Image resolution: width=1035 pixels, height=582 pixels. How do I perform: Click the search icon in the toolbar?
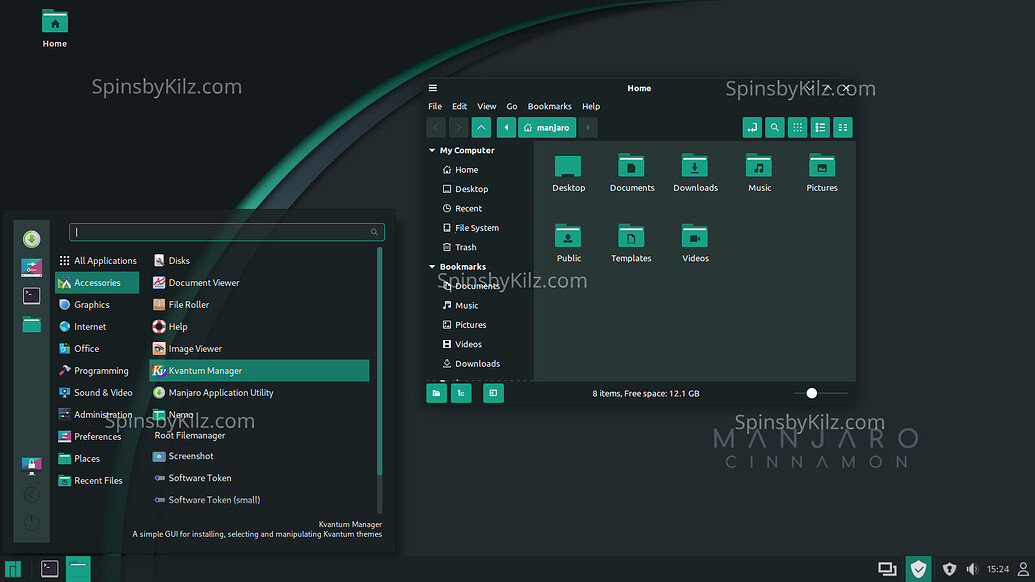(x=774, y=127)
